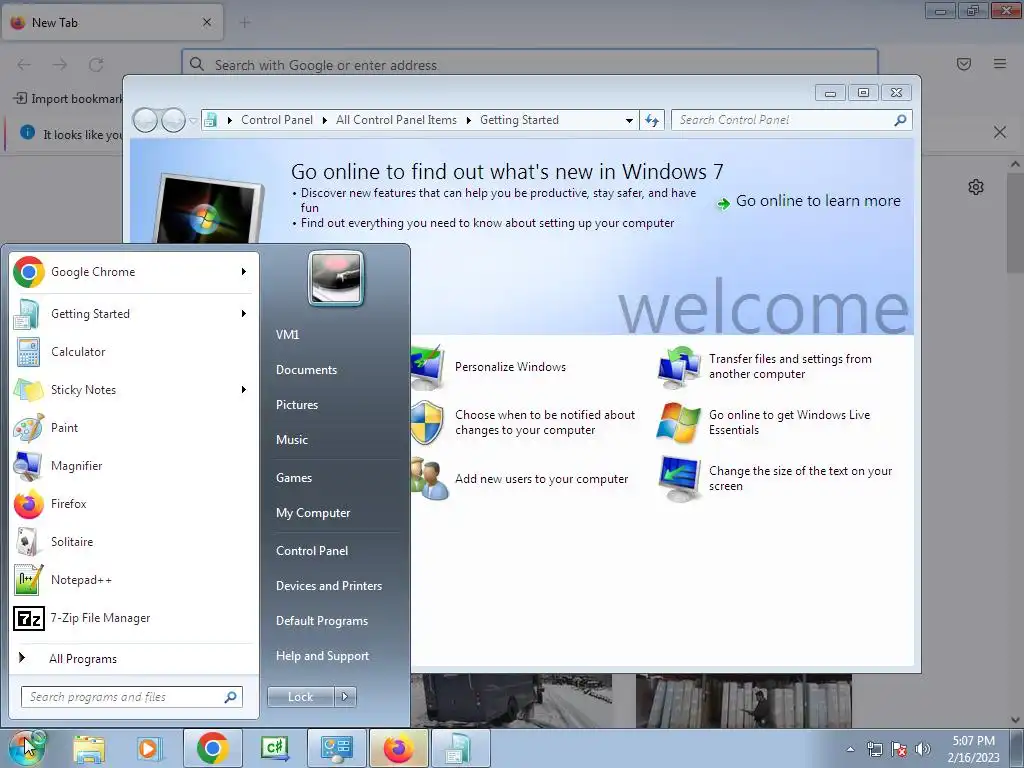Image resolution: width=1024 pixels, height=768 pixels.
Task: Expand Sticky Notes jump list arrow
Action: 244,389
